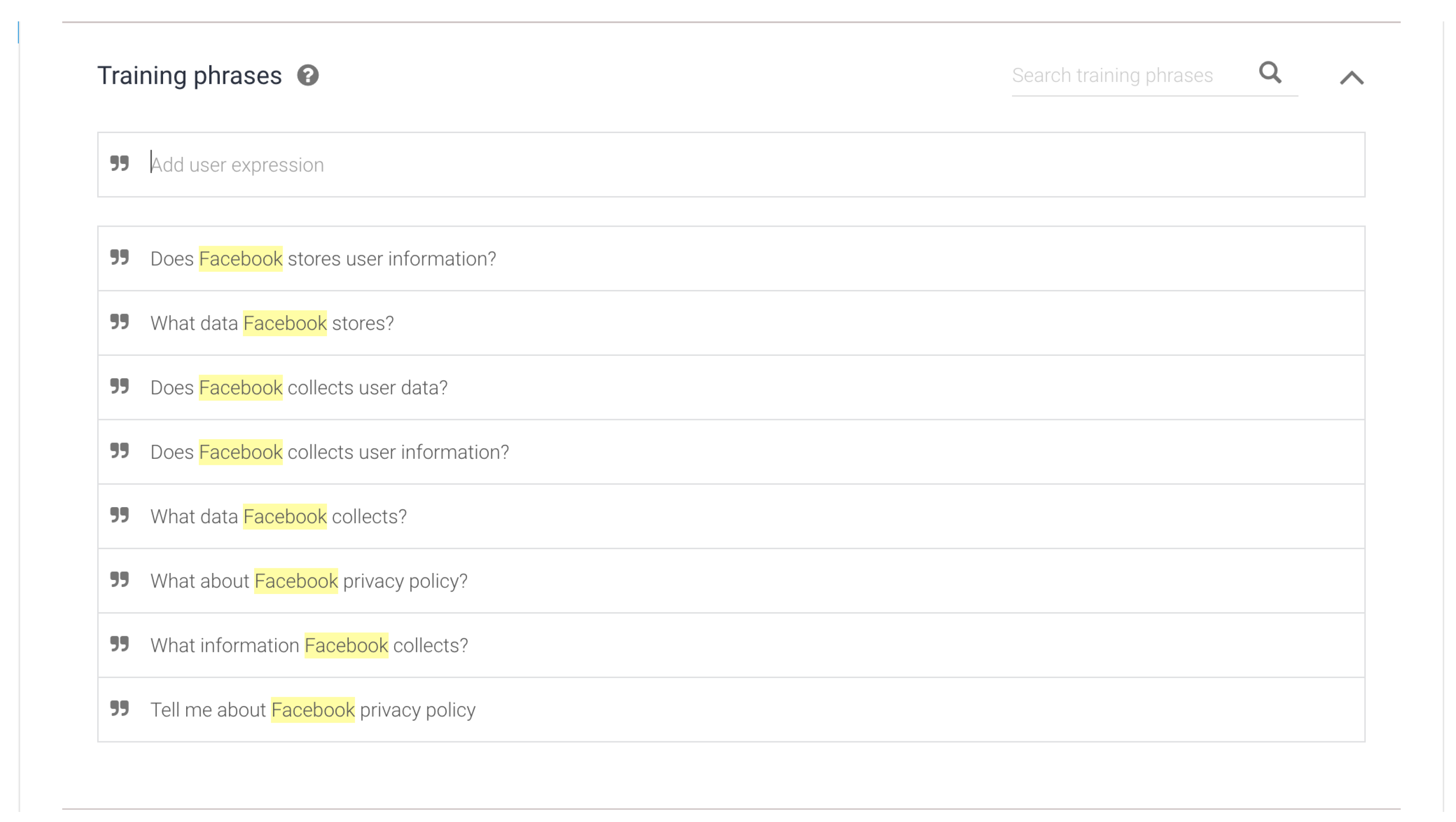Click highlighted Facebook in 'What information Facebook collects?'
This screenshot has height=822, width=1456.
point(346,646)
